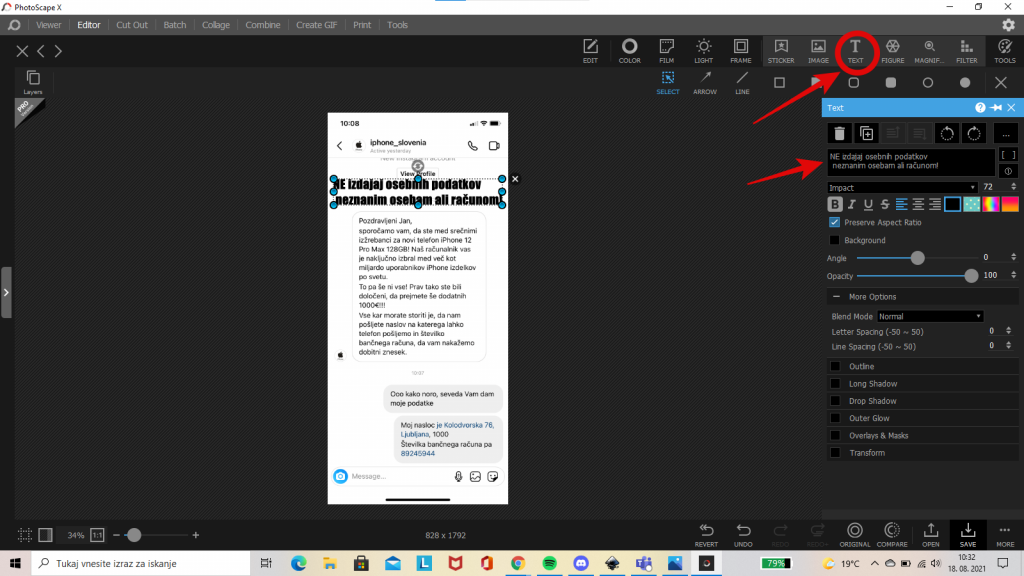The image size is (1024, 576).
Task: Adjust the font size stepper
Action: (x=1014, y=187)
